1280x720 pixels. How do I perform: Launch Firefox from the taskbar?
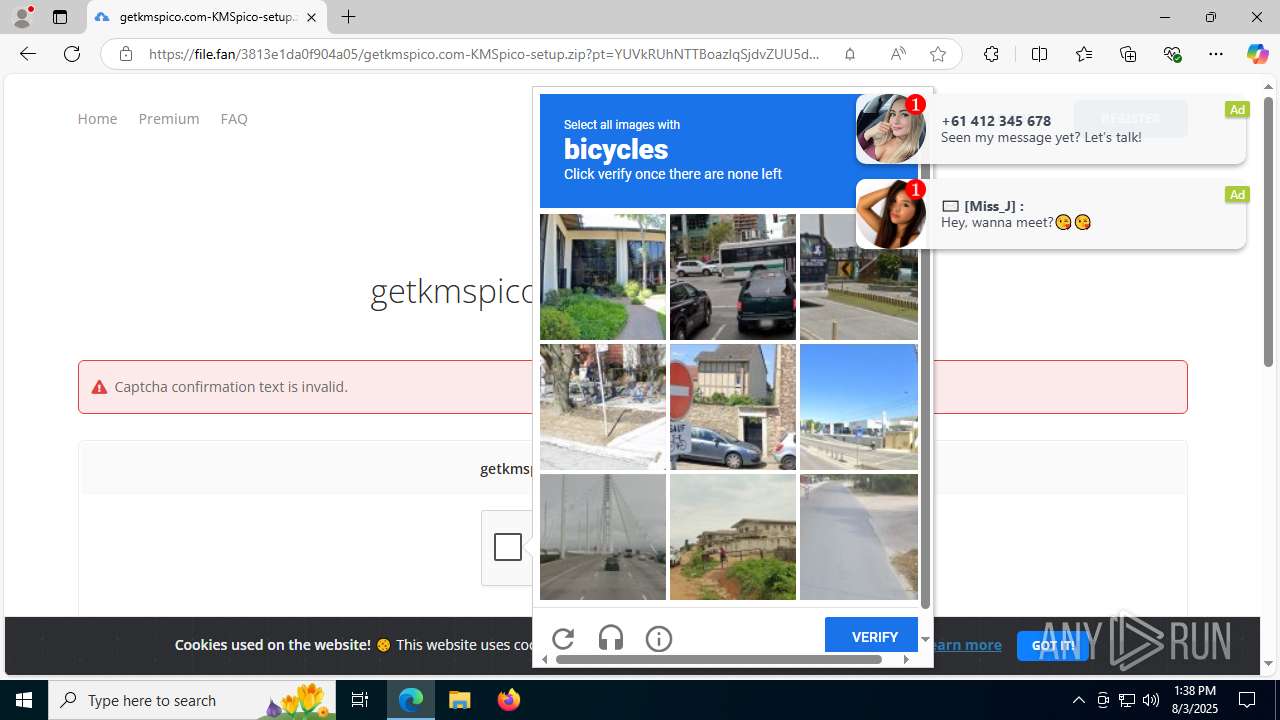point(509,700)
